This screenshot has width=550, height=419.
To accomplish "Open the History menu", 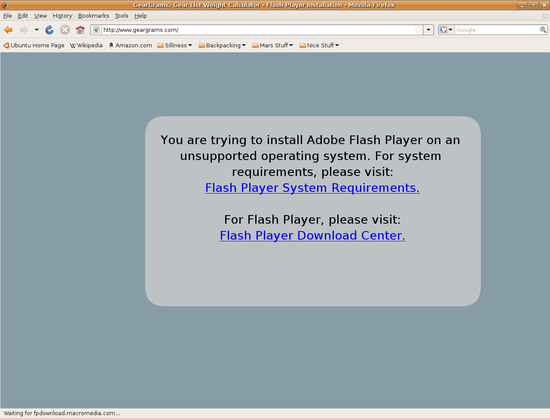I will pyautogui.click(x=62, y=16).
